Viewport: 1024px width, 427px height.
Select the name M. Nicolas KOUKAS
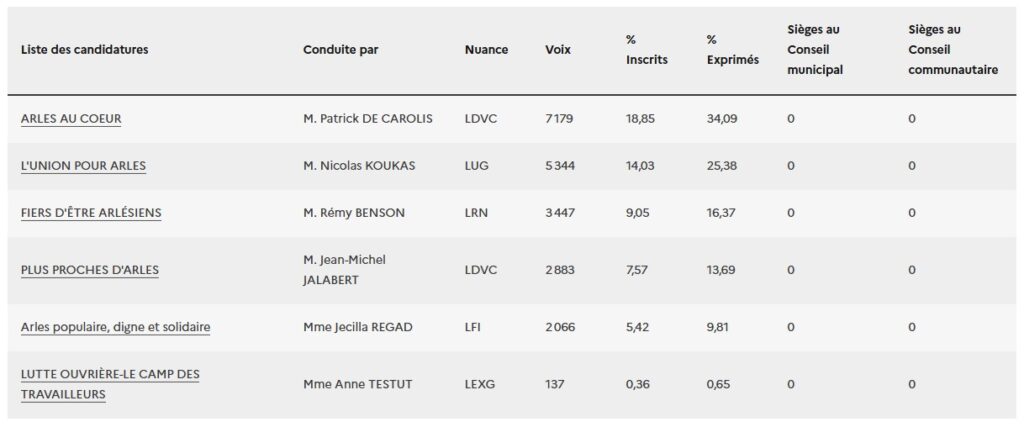coord(358,166)
